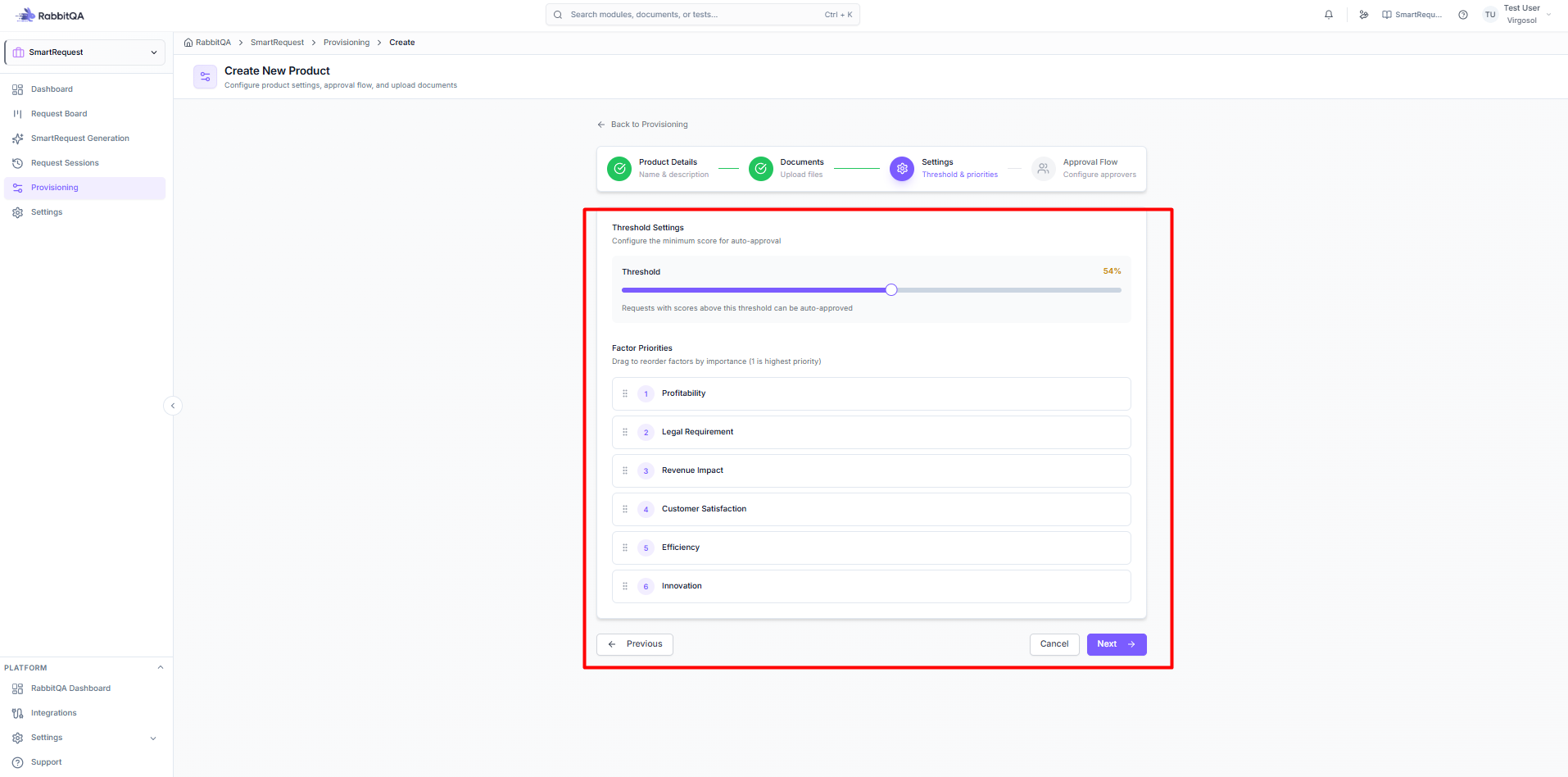Select Provisioning in the sidebar
Screen dimensions: 1568x777
(x=85, y=188)
